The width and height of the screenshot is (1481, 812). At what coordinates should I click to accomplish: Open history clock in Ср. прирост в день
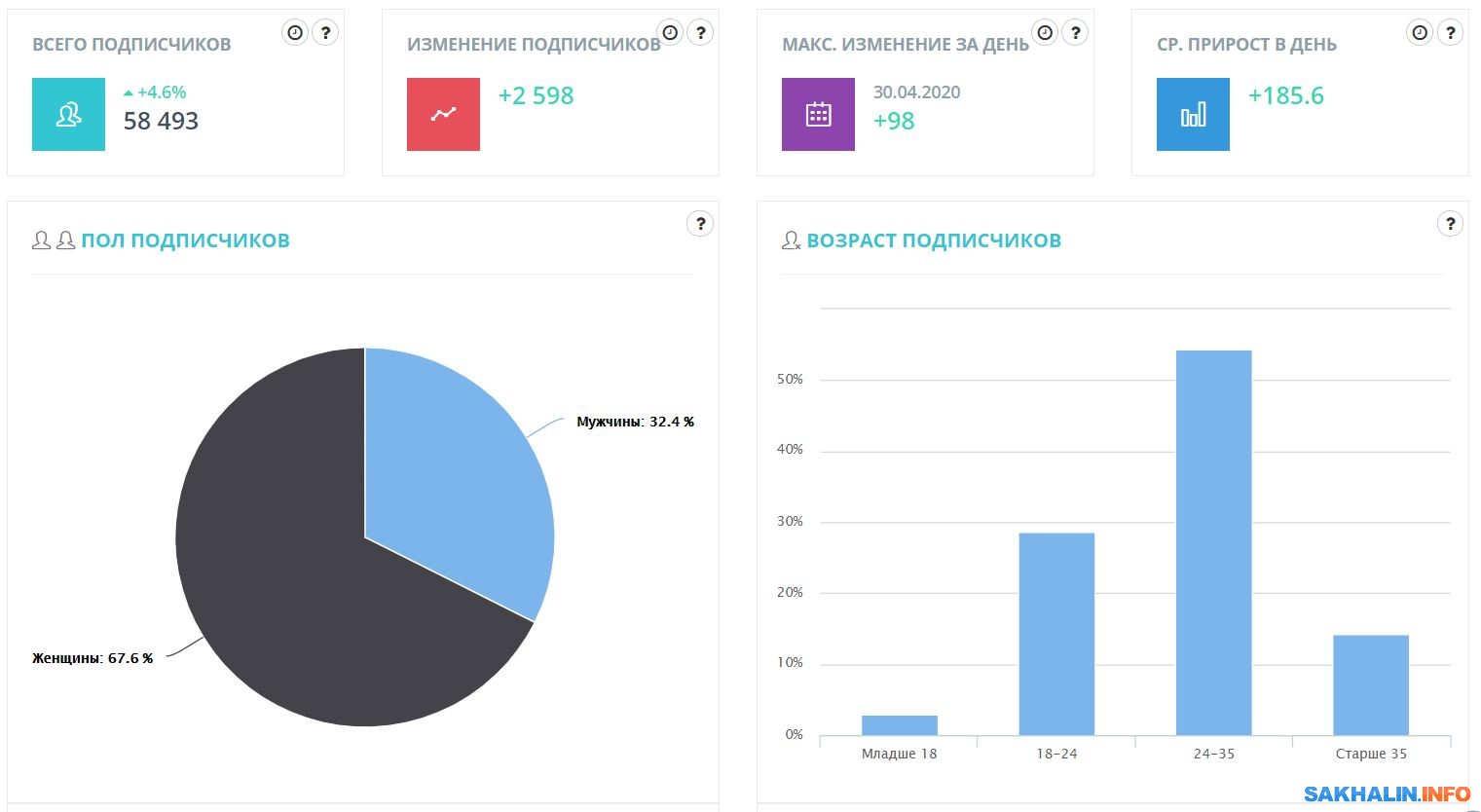point(1420,32)
